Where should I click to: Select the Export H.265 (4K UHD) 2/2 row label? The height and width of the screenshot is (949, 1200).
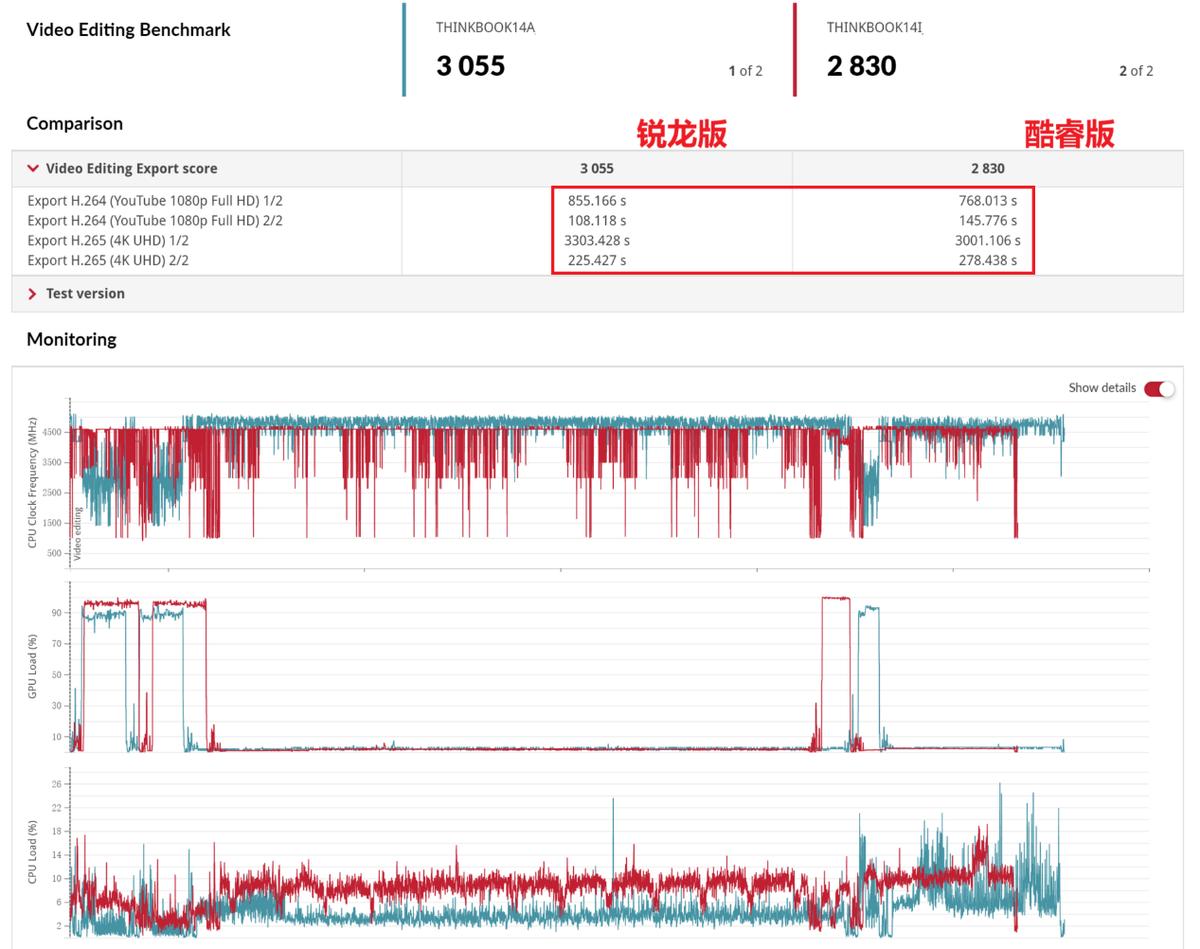[108, 261]
